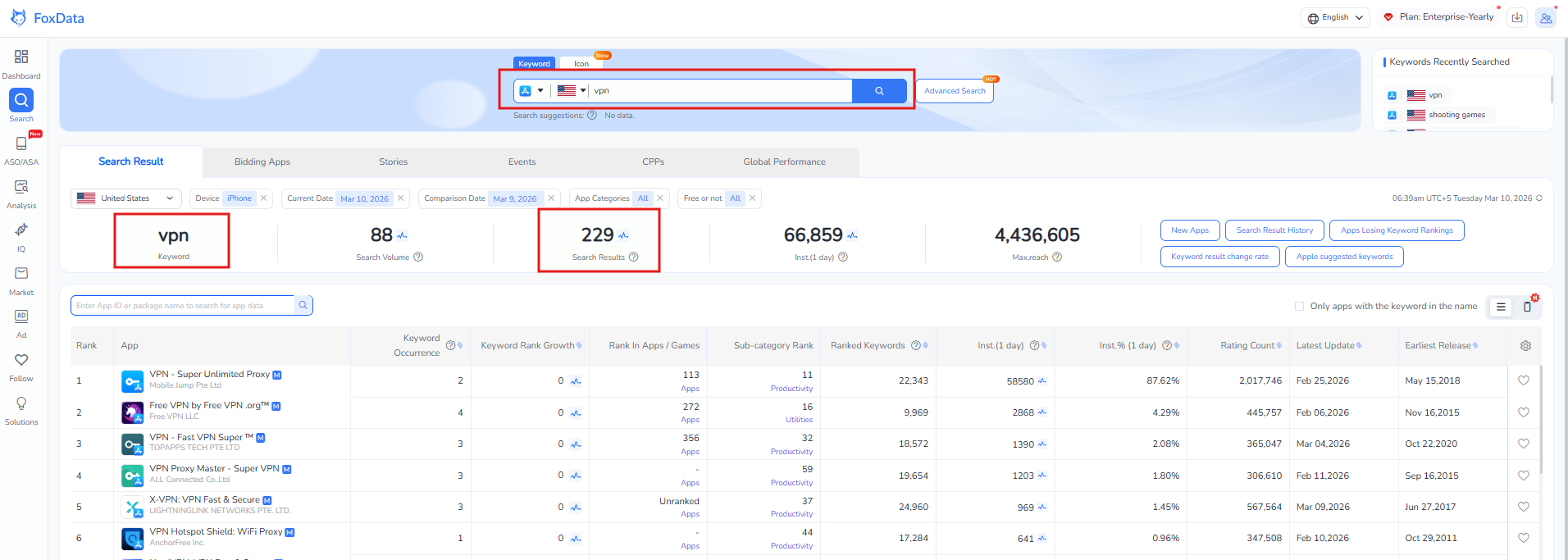1568x560 pixels.
Task: Open the Dashboard from the sidebar
Action: tap(21, 64)
